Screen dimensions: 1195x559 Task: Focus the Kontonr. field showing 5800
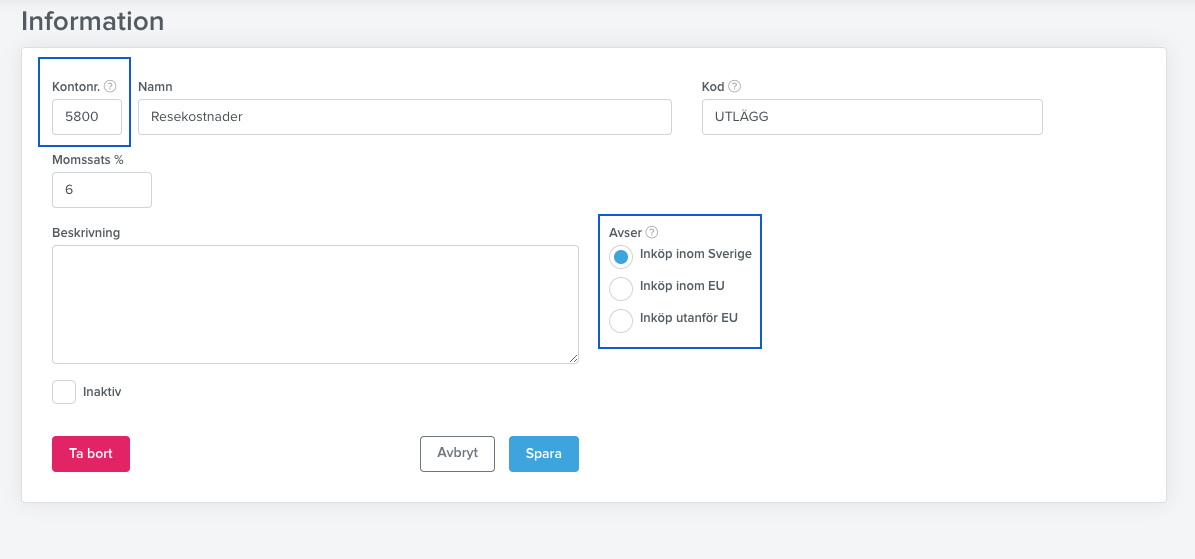pyautogui.click(x=87, y=117)
